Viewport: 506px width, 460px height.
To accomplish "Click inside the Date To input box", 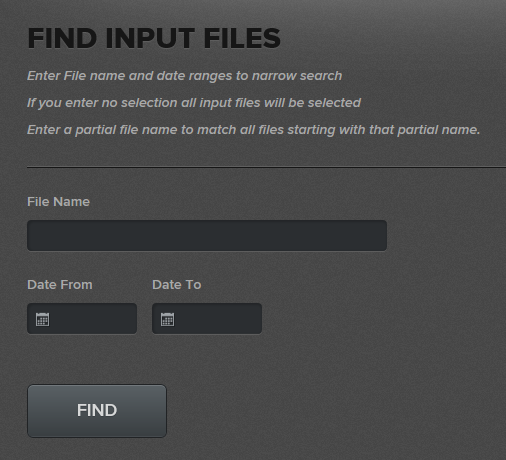I will click(x=207, y=318).
